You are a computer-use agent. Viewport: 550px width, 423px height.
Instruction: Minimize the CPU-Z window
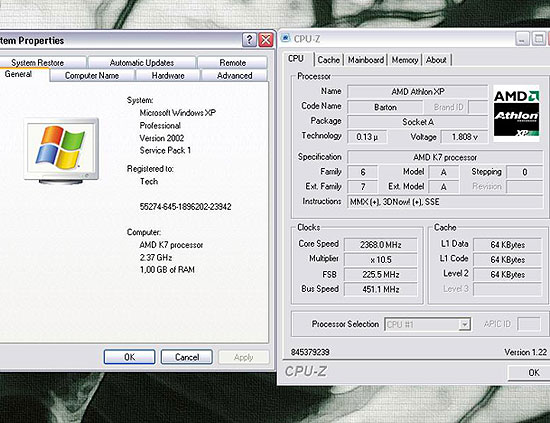tap(522, 39)
